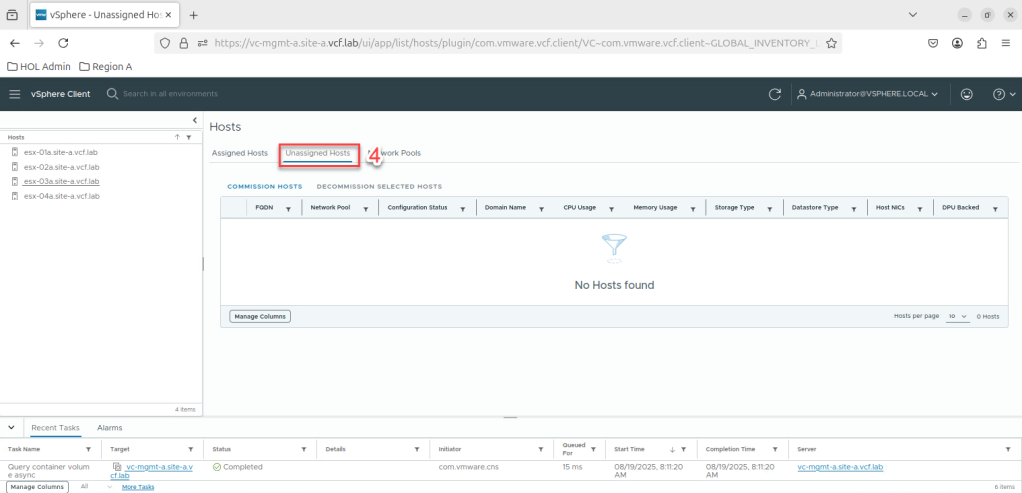The width and height of the screenshot is (1022, 493).
Task: Reload the browser page
Action: coord(63,43)
